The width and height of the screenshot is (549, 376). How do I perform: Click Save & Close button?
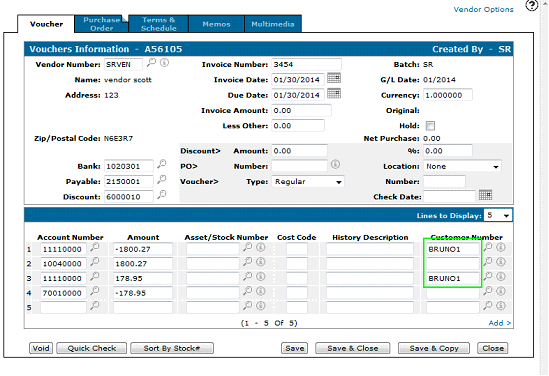(x=353, y=348)
